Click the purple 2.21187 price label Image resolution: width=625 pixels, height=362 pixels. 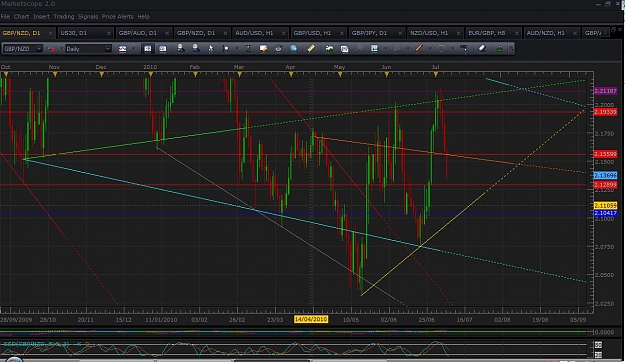click(605, 91)
